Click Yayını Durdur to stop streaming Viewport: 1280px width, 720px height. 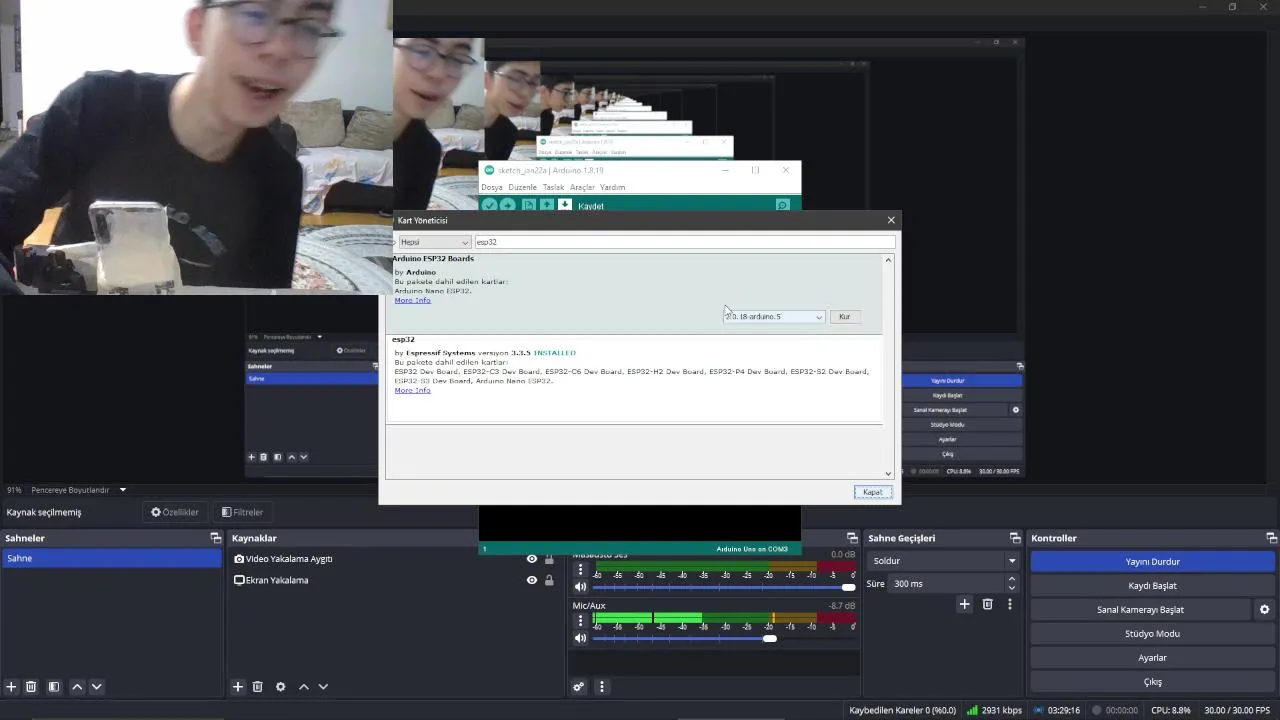[x=1153, y=562]
